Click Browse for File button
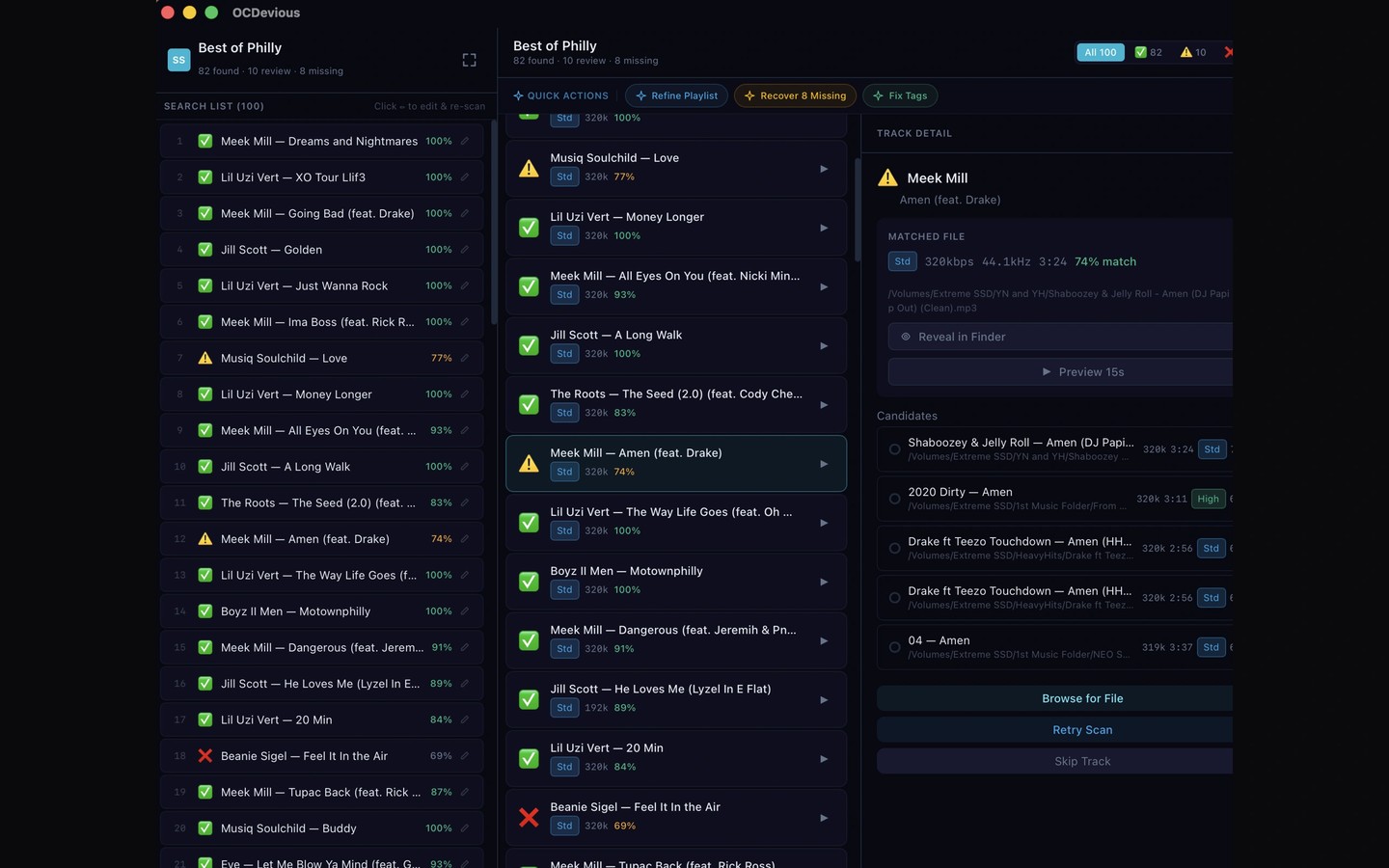Screen dimensions: 1389x868 click(1054, 698)
